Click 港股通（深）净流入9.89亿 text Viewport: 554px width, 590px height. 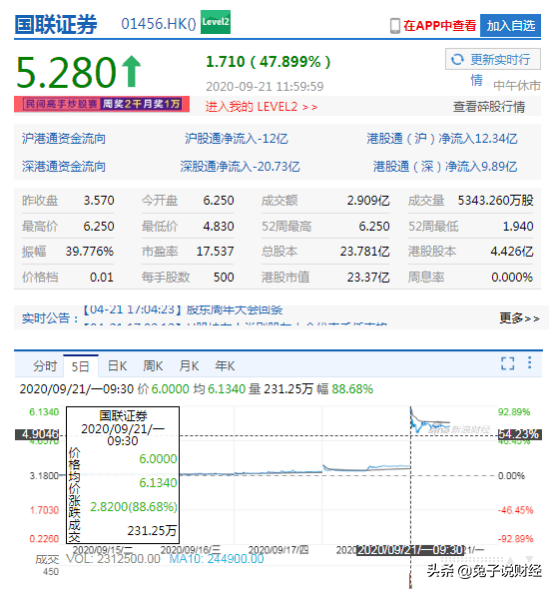445,166
